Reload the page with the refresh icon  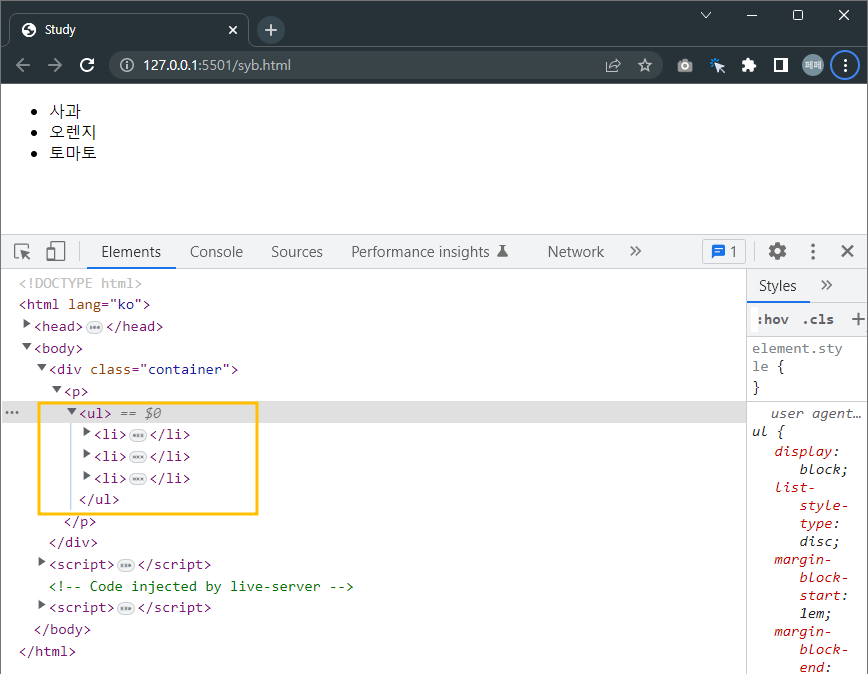87,65
